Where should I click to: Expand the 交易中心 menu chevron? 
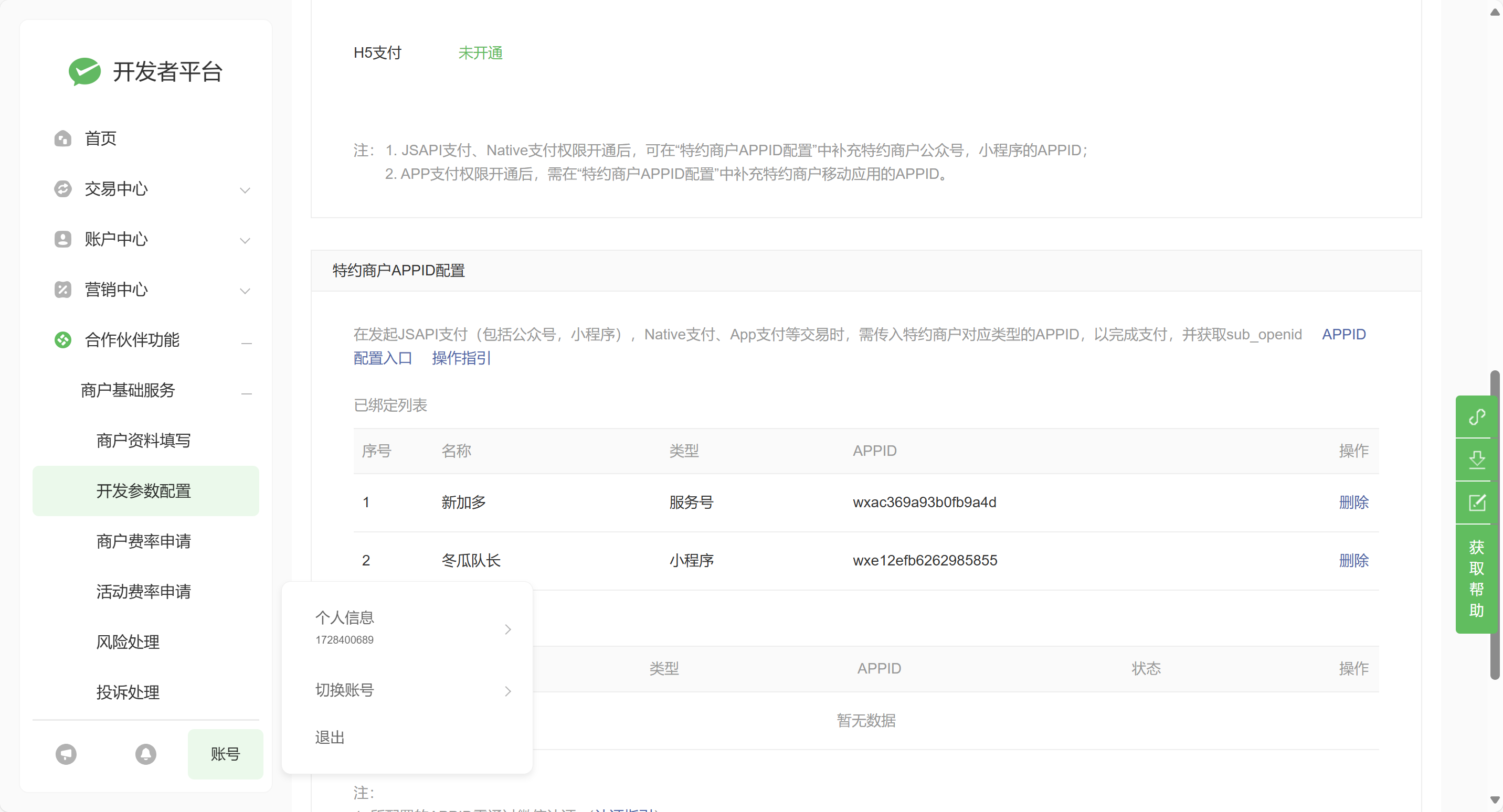245,190
